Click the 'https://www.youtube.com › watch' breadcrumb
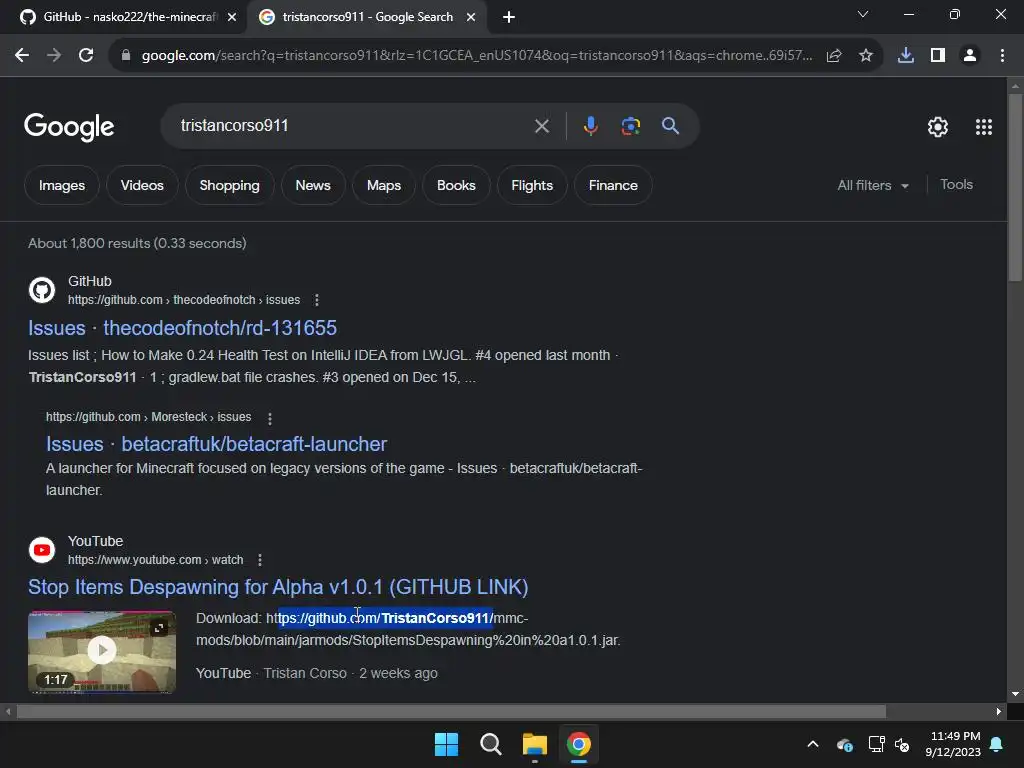Viewport: 1024px width, 768px height. click(155, 560)
